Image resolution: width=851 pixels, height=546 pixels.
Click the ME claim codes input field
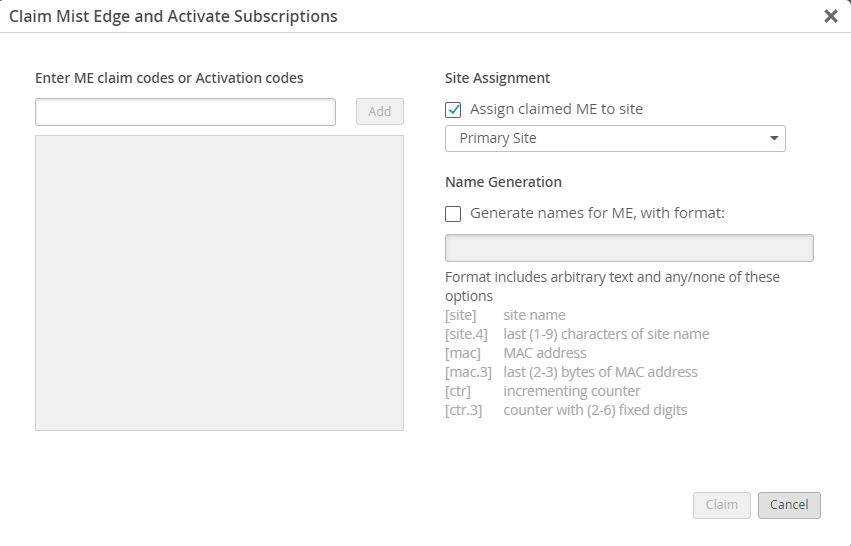pos(185,112)
